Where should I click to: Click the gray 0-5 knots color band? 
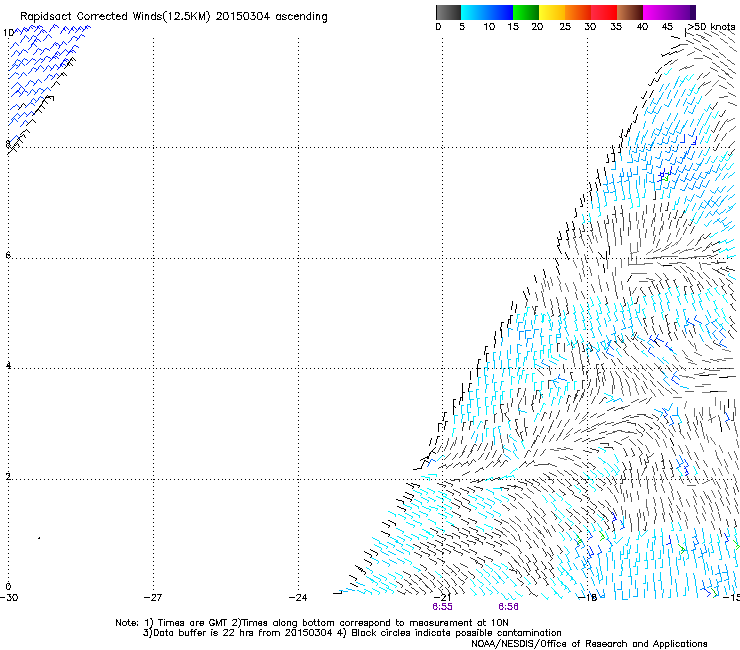[448, 12]
